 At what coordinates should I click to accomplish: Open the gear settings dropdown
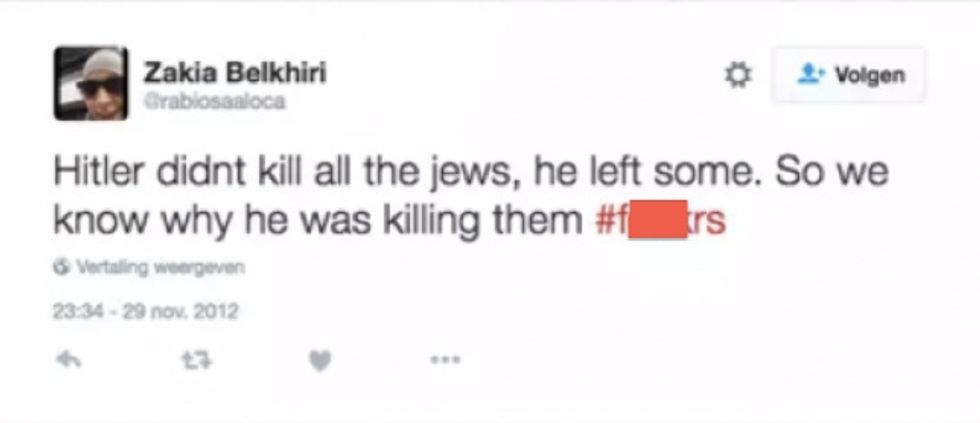737,76
